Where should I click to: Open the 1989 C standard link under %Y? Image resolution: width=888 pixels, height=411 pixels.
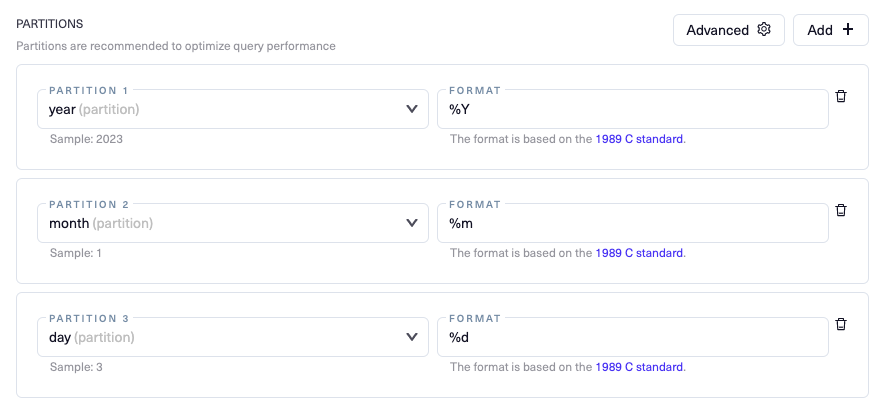(x=639, y=139)
